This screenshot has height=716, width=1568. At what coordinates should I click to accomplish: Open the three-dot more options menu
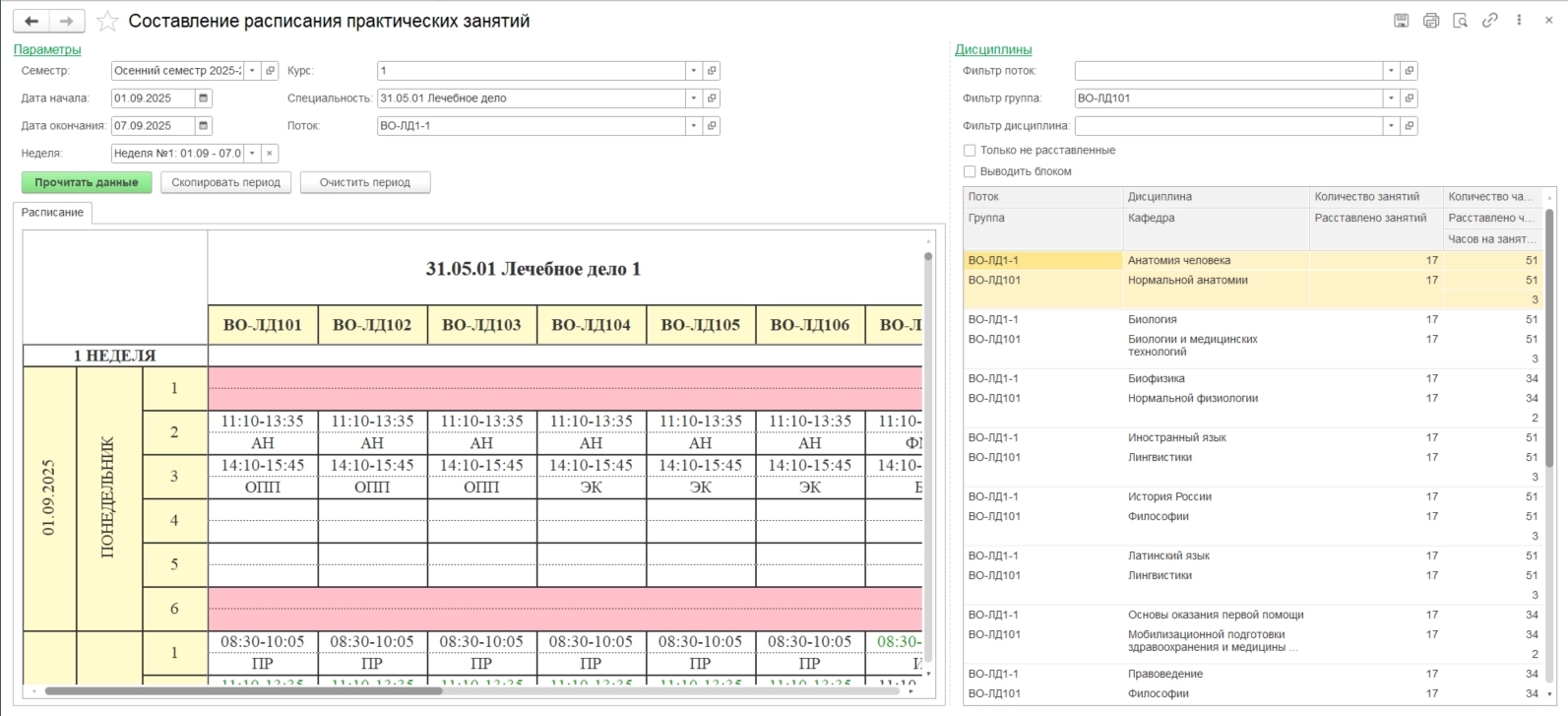click(1520, 21)
